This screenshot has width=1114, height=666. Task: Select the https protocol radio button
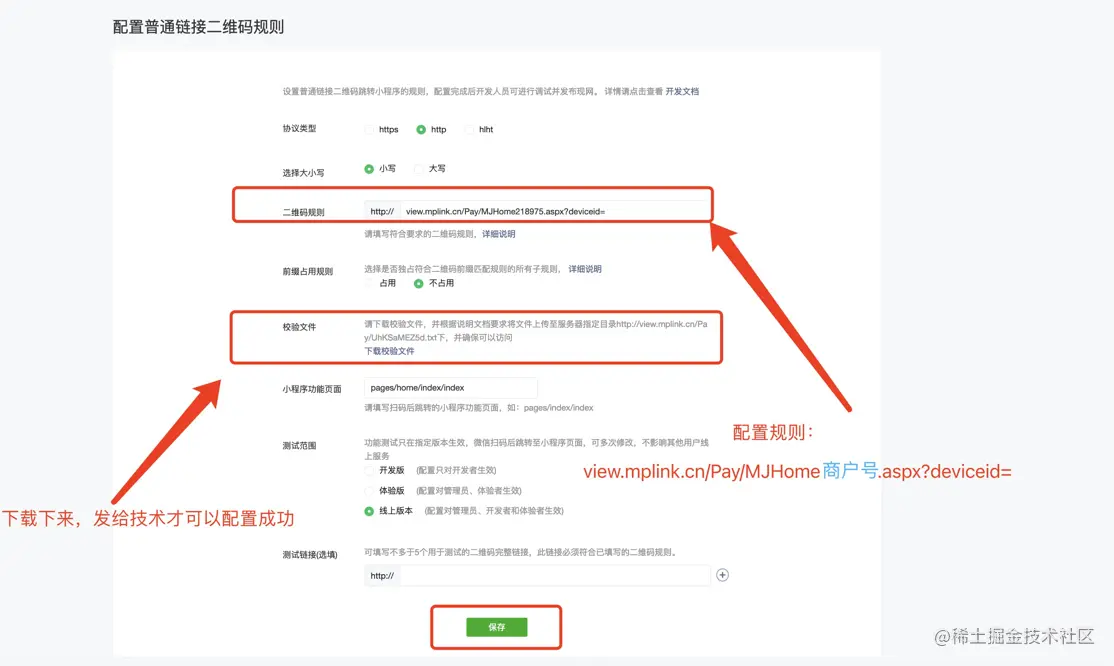coord(370,129)
